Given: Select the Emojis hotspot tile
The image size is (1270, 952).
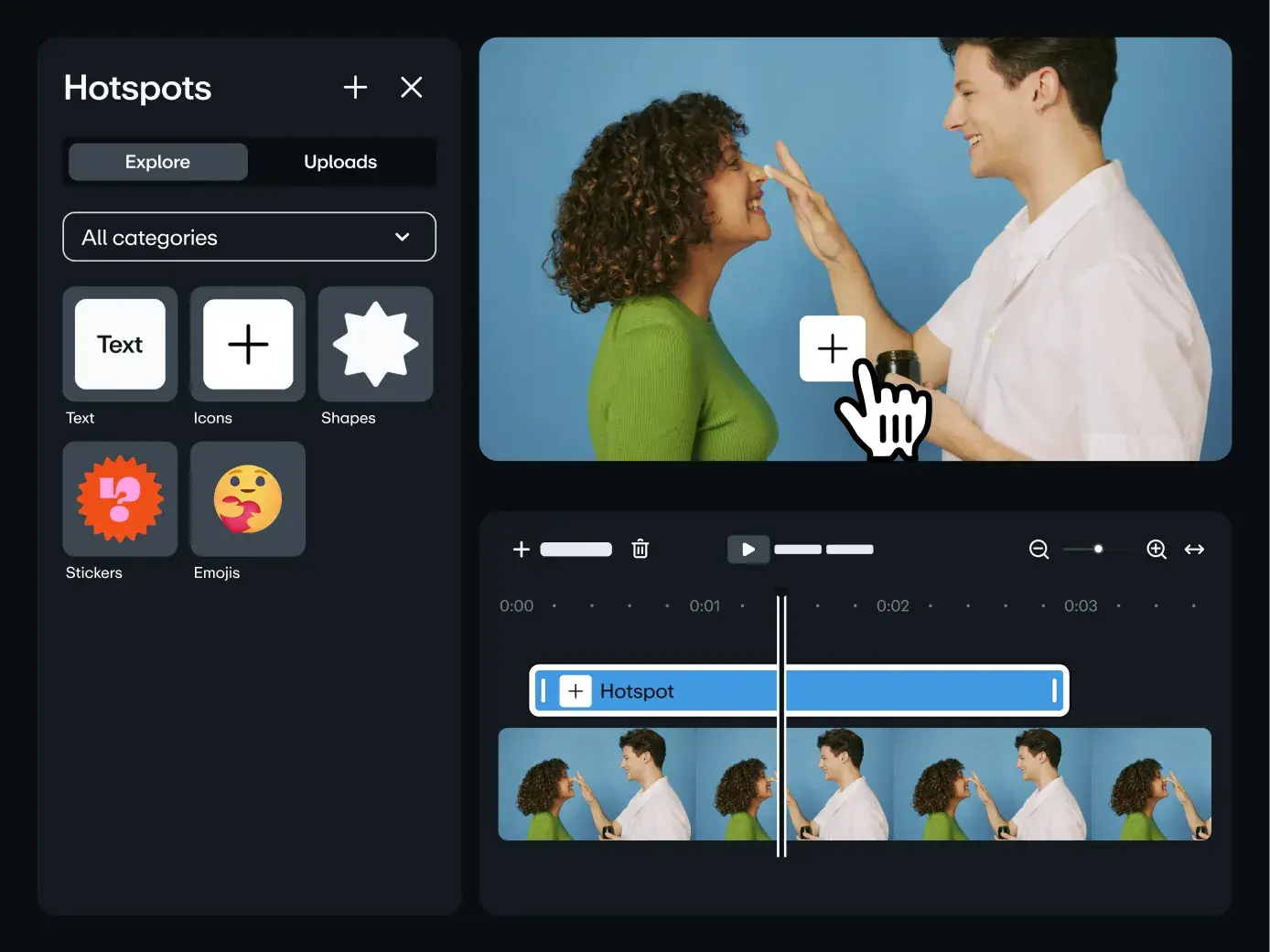Looking at the screenshot, I should point(248,498).
